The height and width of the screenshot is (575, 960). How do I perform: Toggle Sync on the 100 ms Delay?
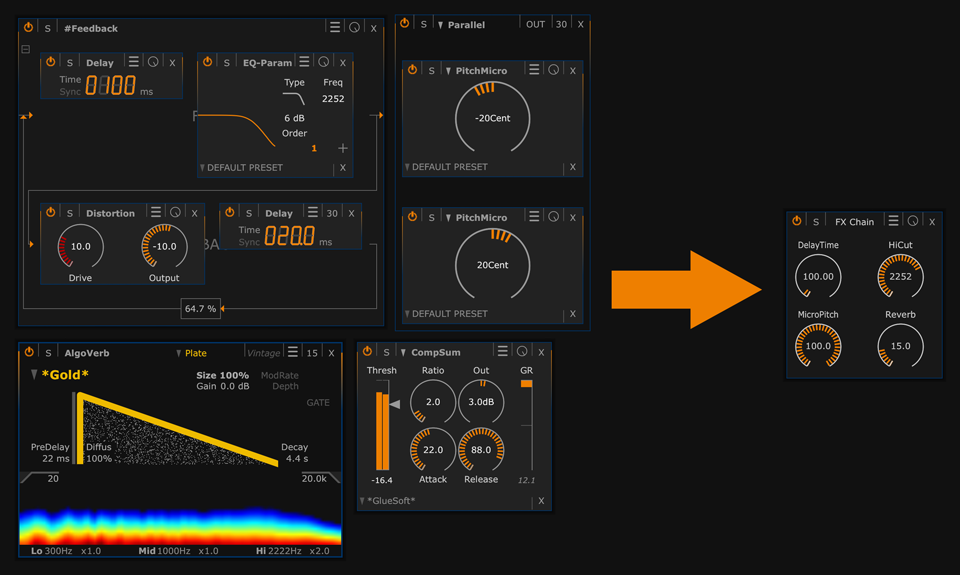70,91
